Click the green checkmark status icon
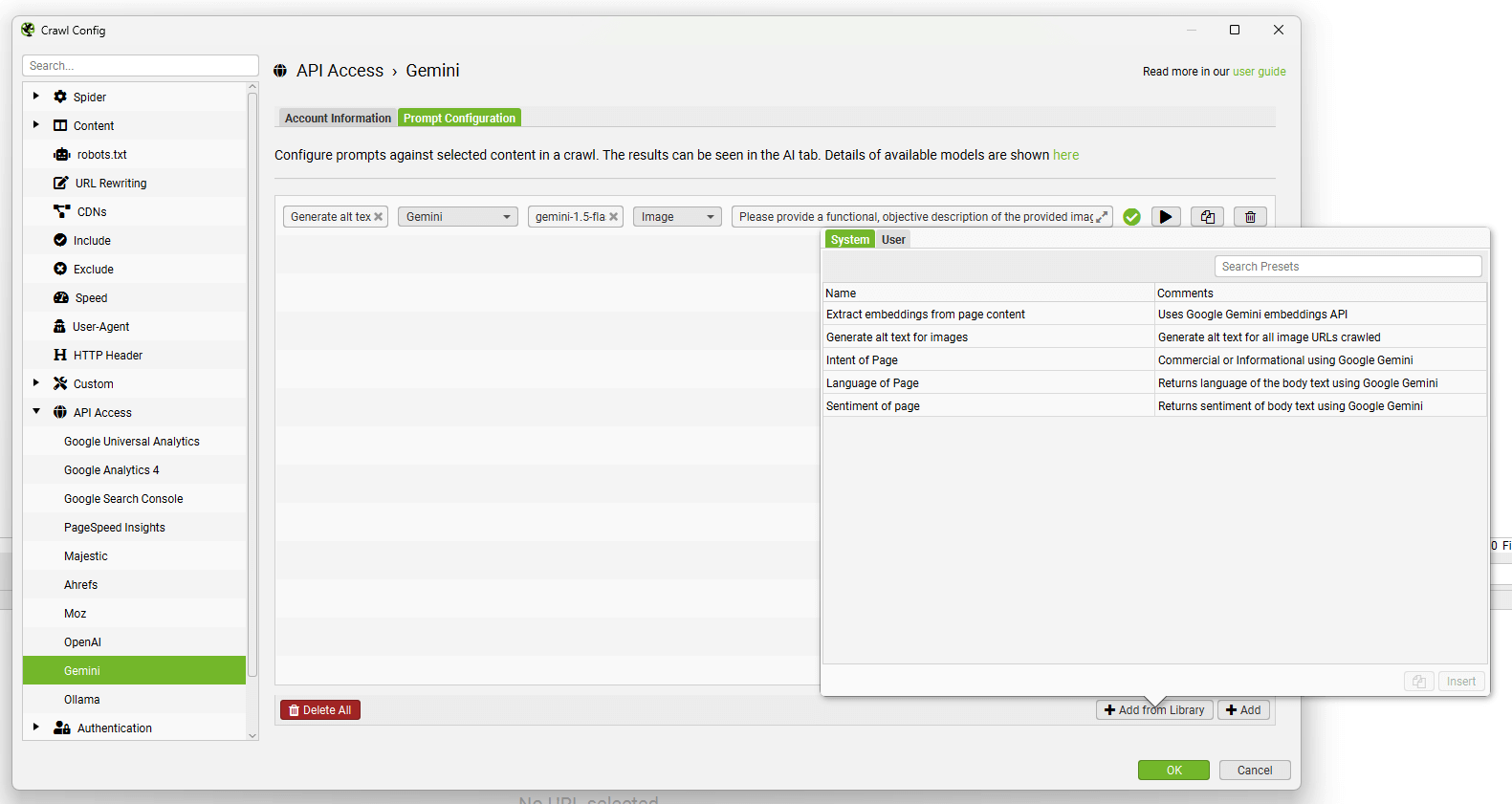The width and height of the screenshot is (1512, 804). 1131,217
